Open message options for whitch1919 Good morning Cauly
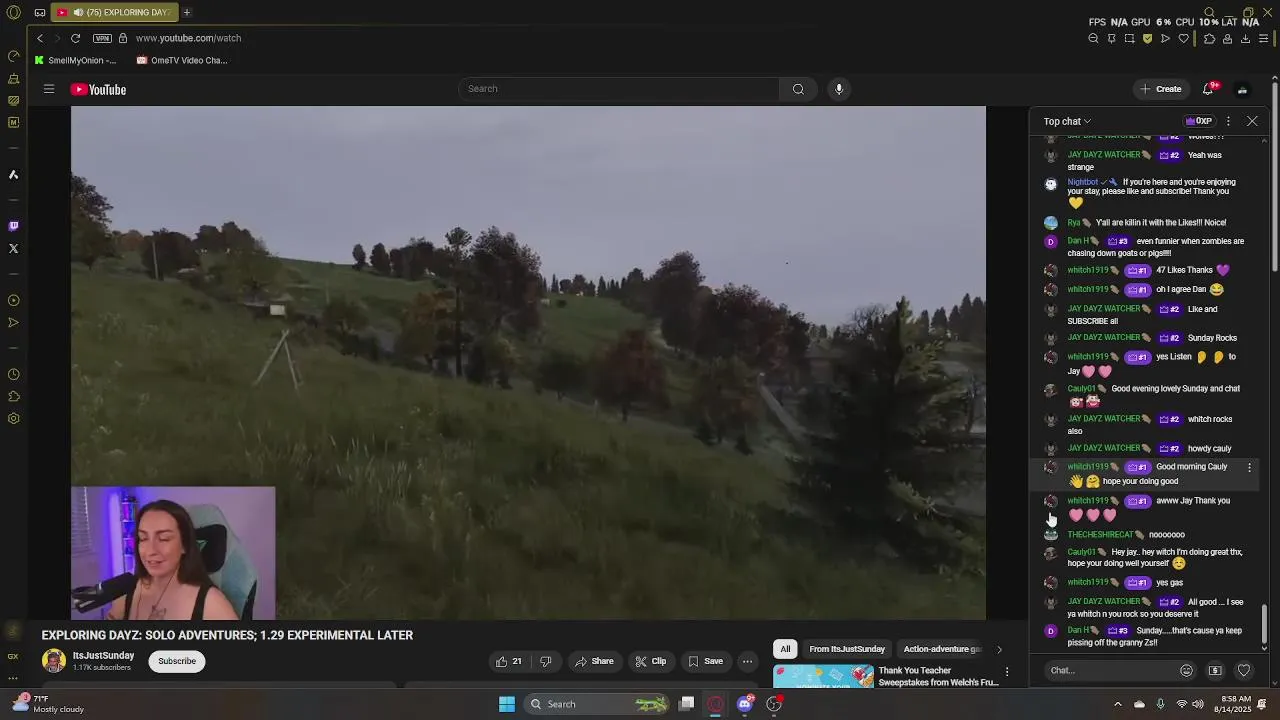The height and width of the screenshot is (720, 1280). pyautogui.click(x=1249, y=467)
